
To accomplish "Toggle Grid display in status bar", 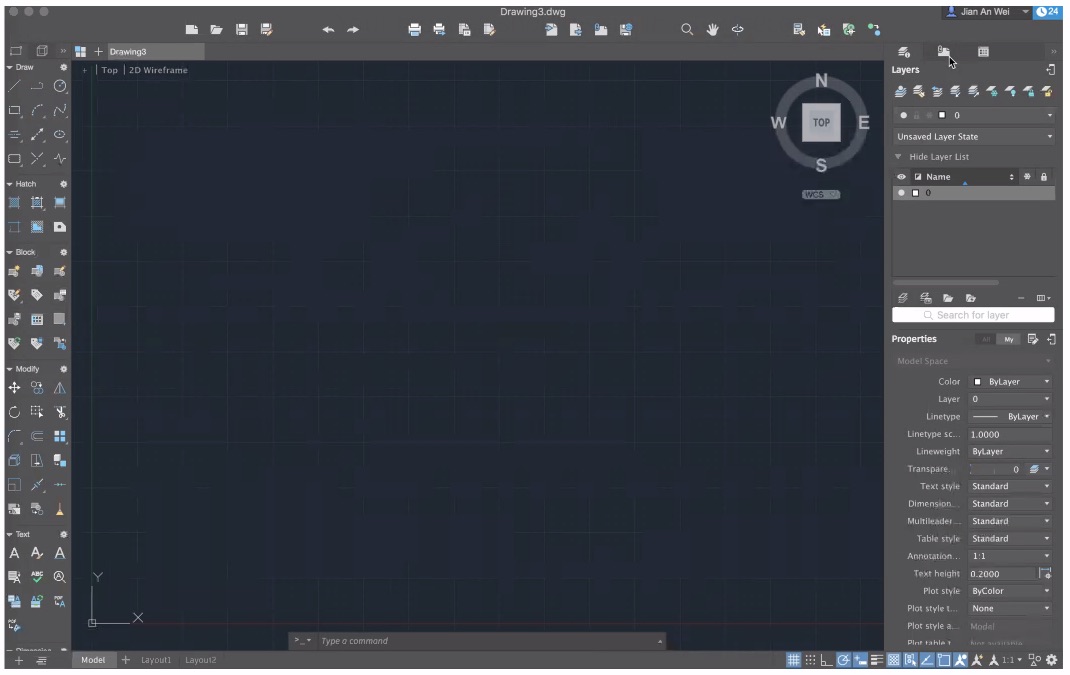I will [x=793, y=660].
